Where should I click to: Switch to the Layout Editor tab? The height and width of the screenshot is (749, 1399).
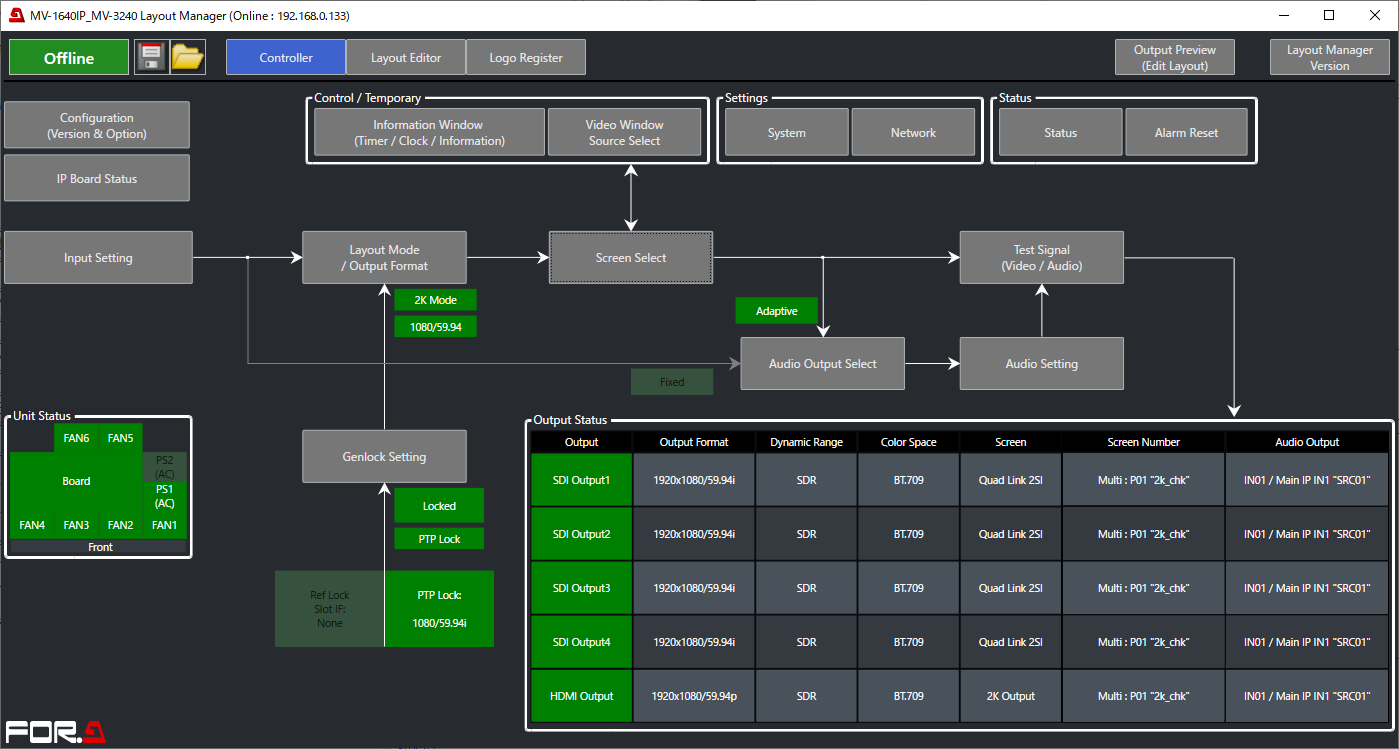pyautogui.click(x=405, y=58)
